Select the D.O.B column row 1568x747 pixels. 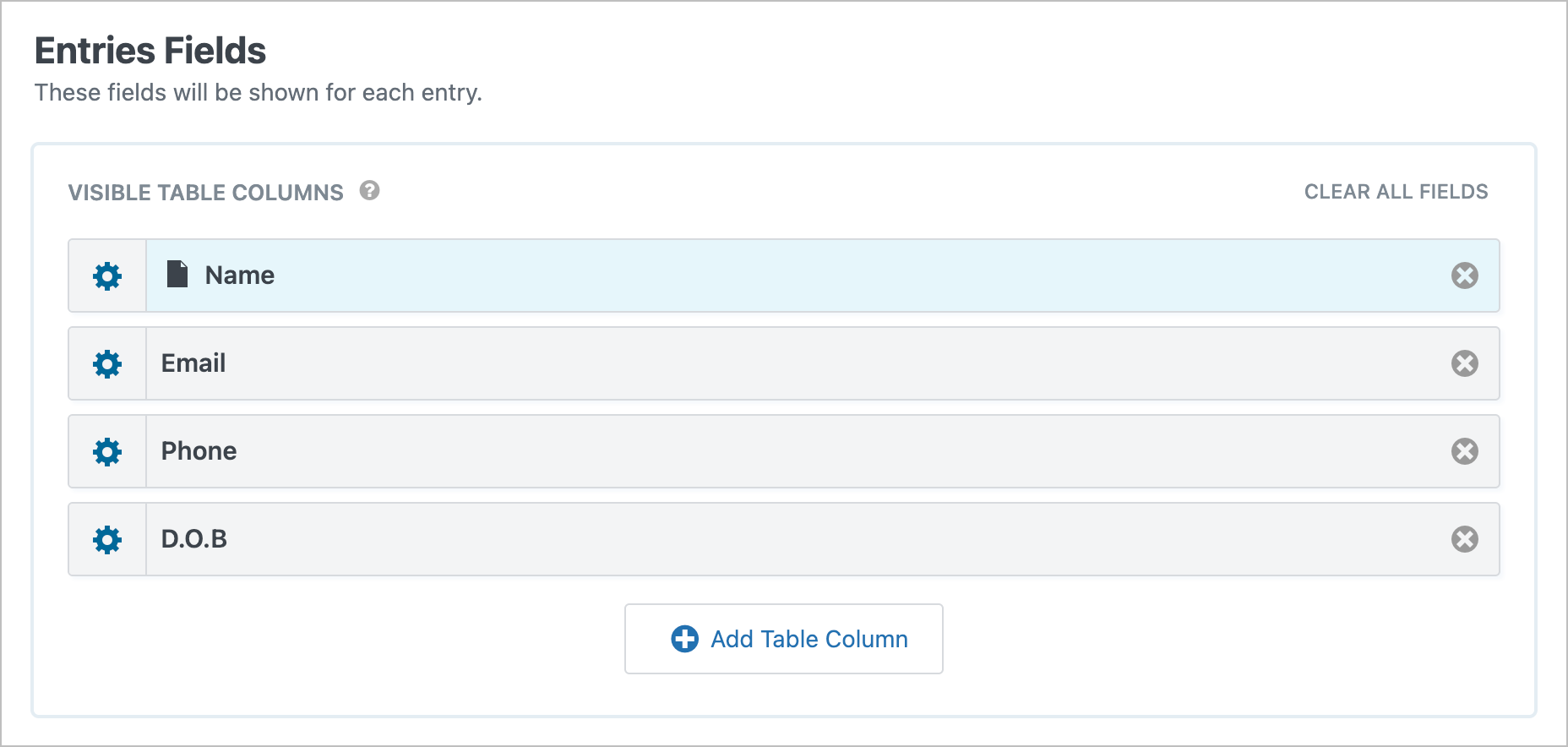pos(591,539)
